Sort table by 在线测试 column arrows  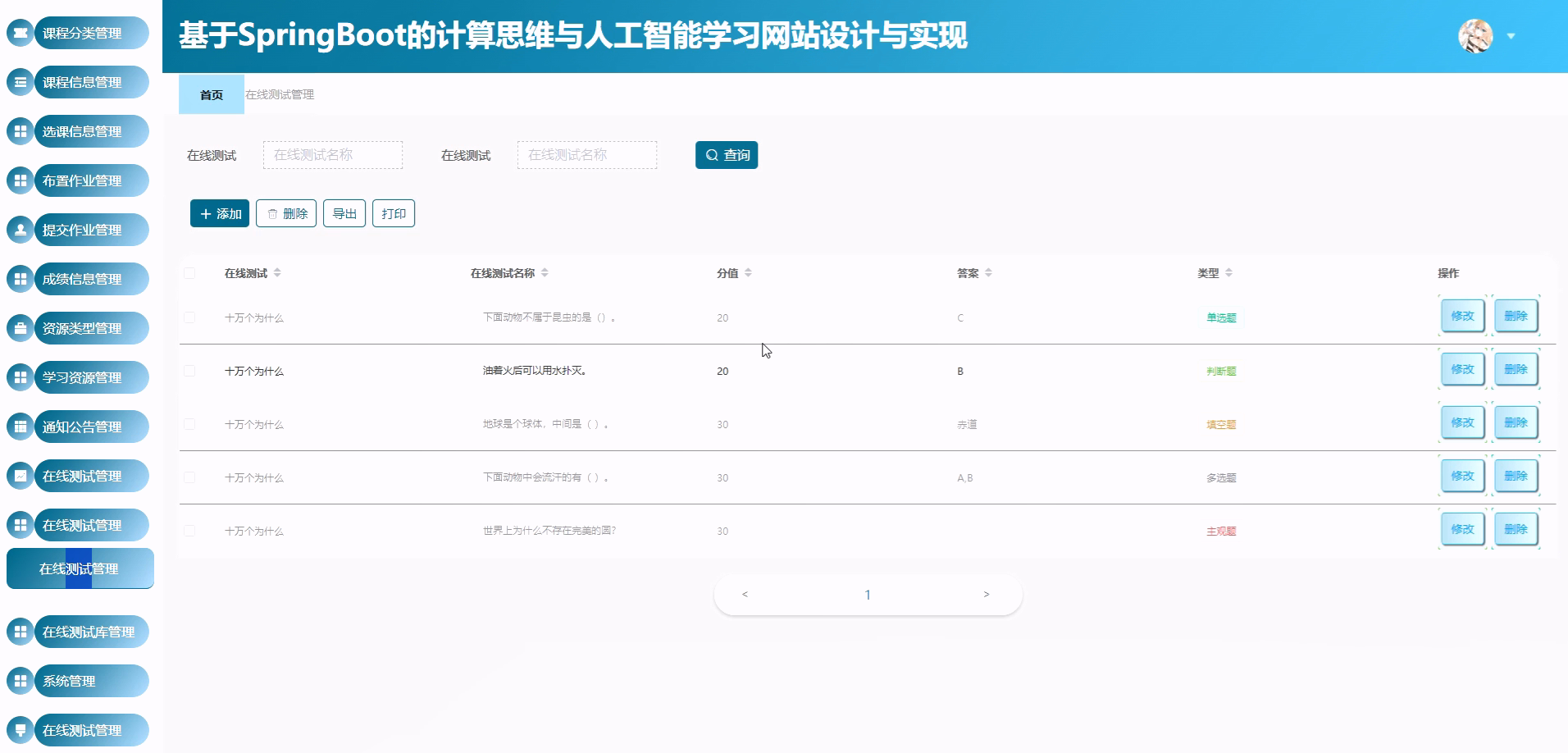click(x=277, y=273)
